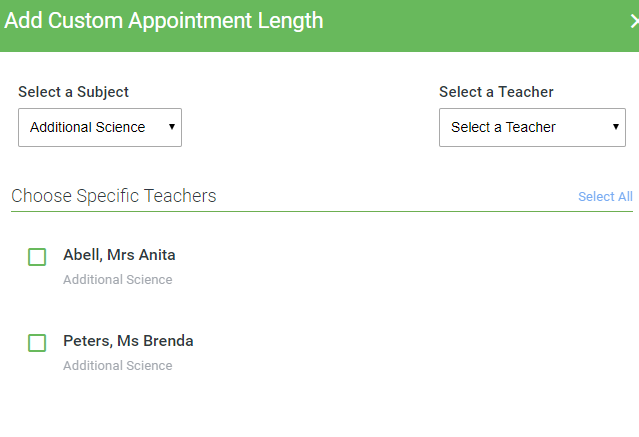This screenshot has height=437, width=639.
Task: Click the Select All link
Action: [605, 197]
